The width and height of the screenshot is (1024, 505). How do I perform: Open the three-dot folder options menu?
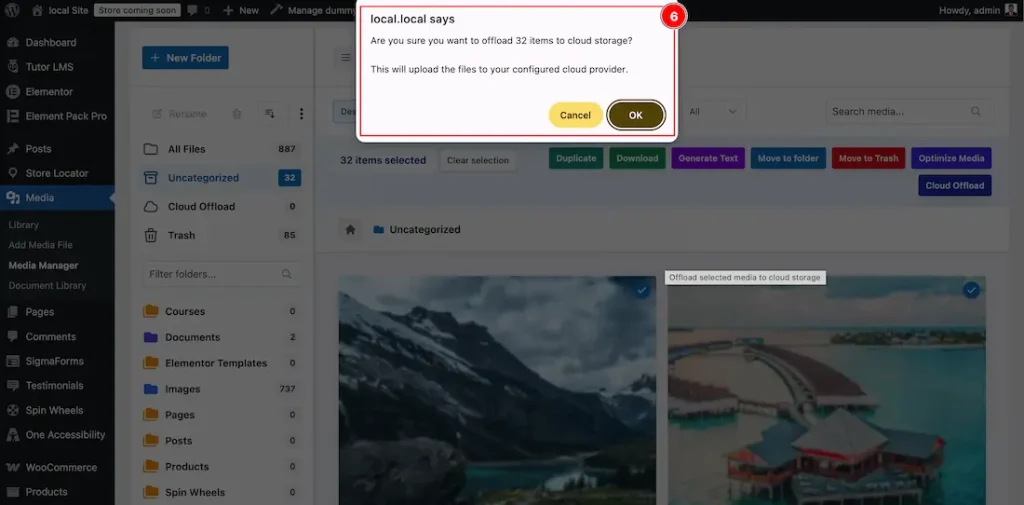(x=301, y=114)
